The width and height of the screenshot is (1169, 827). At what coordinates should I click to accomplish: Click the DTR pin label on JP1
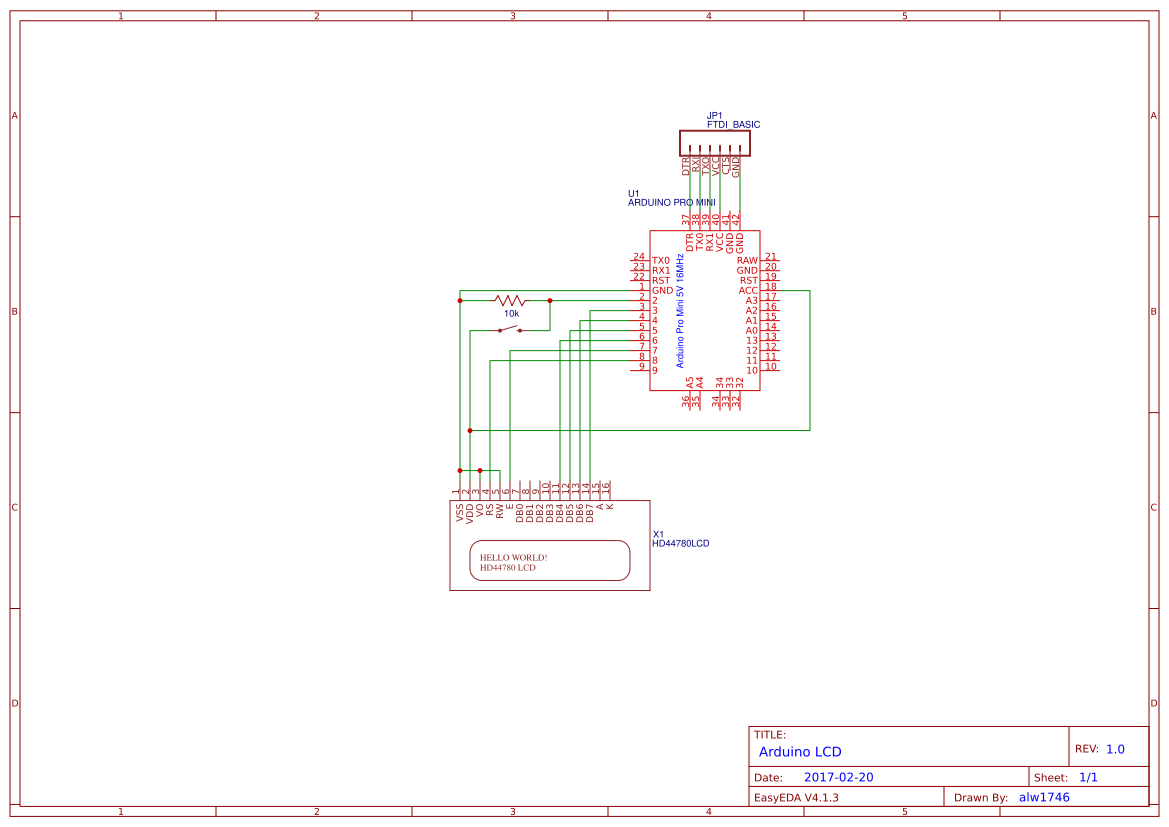coord(687,165)
